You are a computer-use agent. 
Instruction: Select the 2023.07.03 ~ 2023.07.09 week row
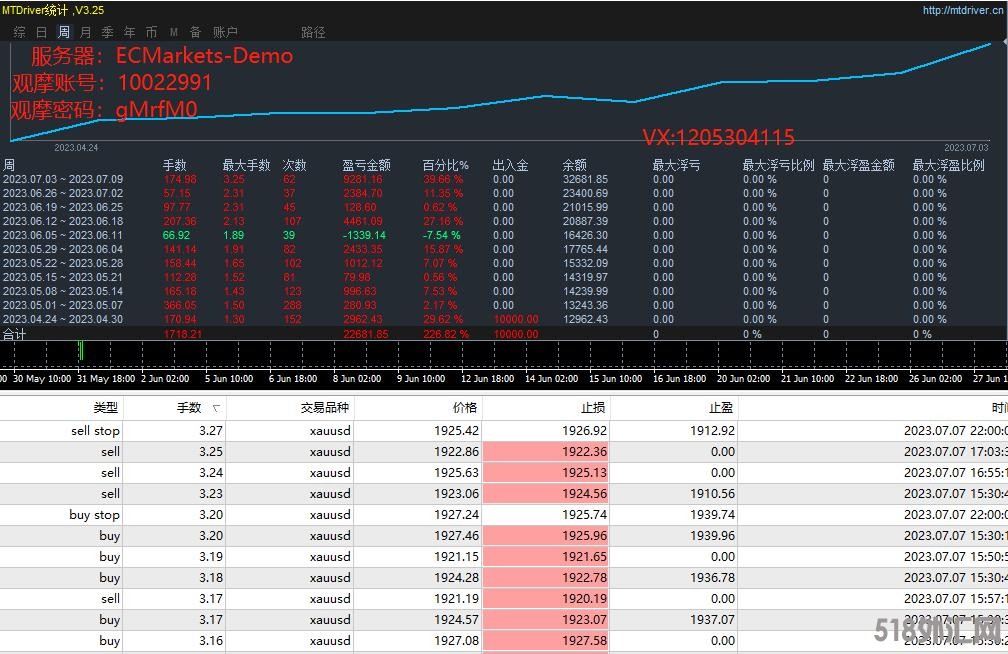coord(63,180)
